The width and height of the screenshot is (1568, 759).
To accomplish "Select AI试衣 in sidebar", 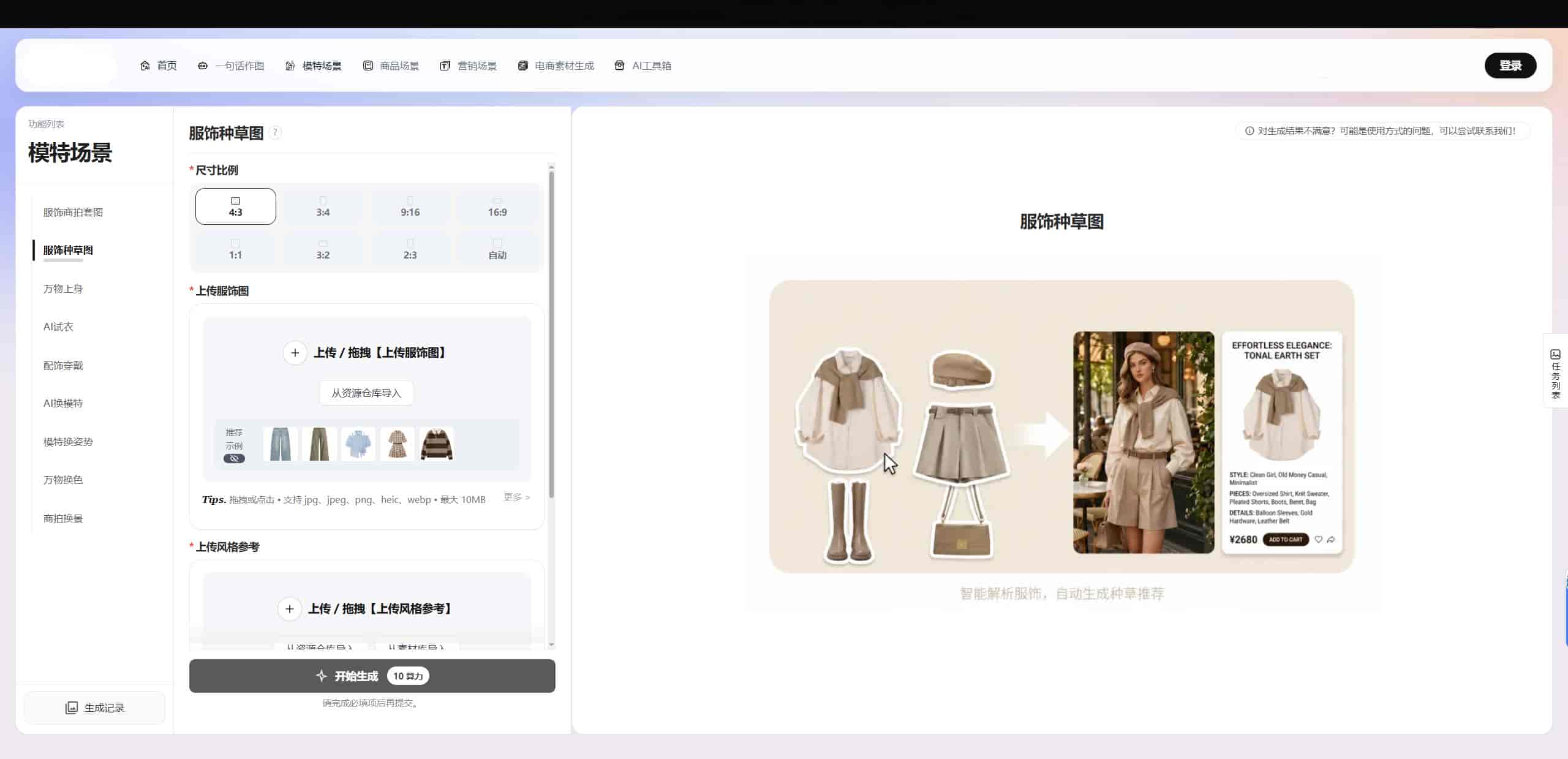I will 58,327.
